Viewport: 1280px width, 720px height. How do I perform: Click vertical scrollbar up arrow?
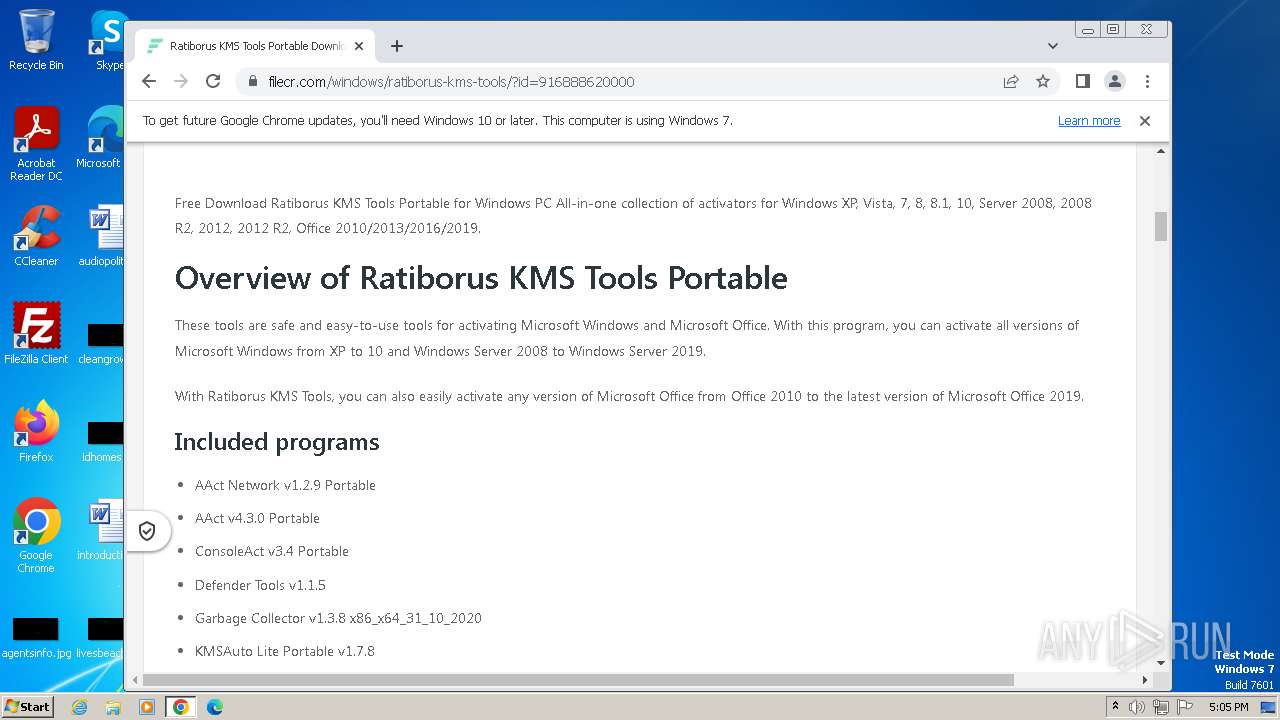point(1161,151)
